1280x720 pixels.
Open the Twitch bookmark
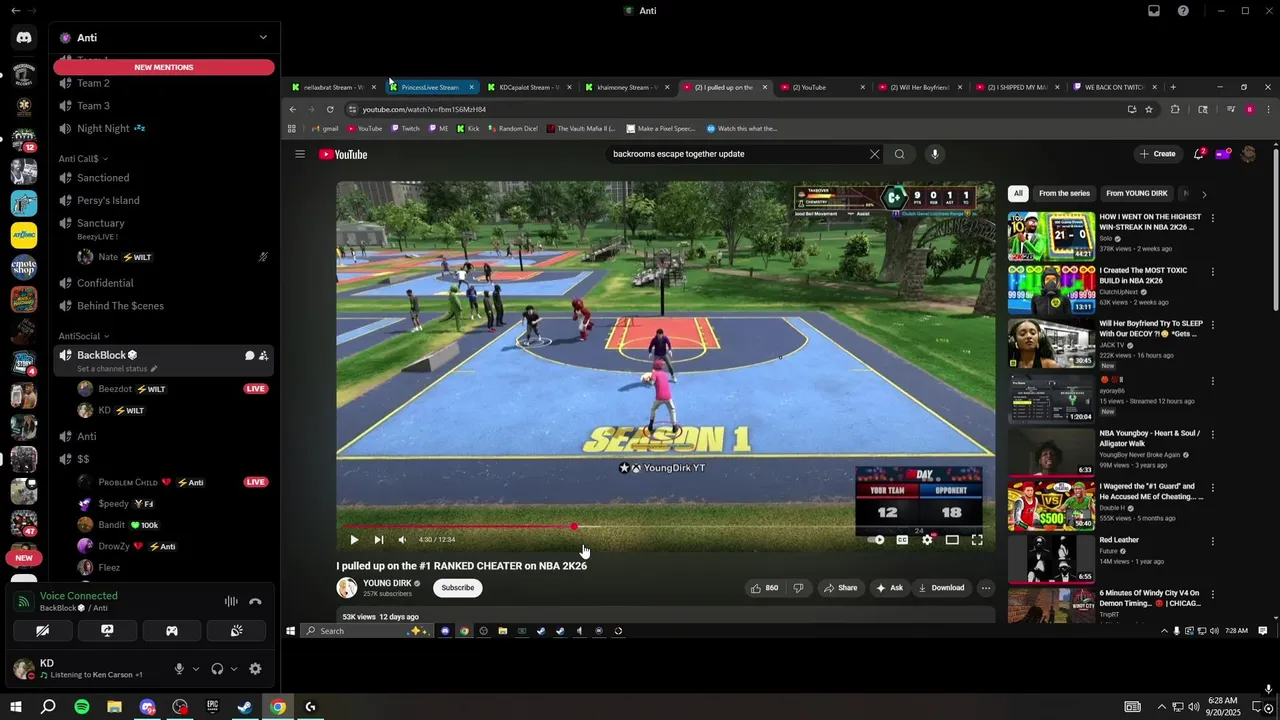(x=405, y=128)
